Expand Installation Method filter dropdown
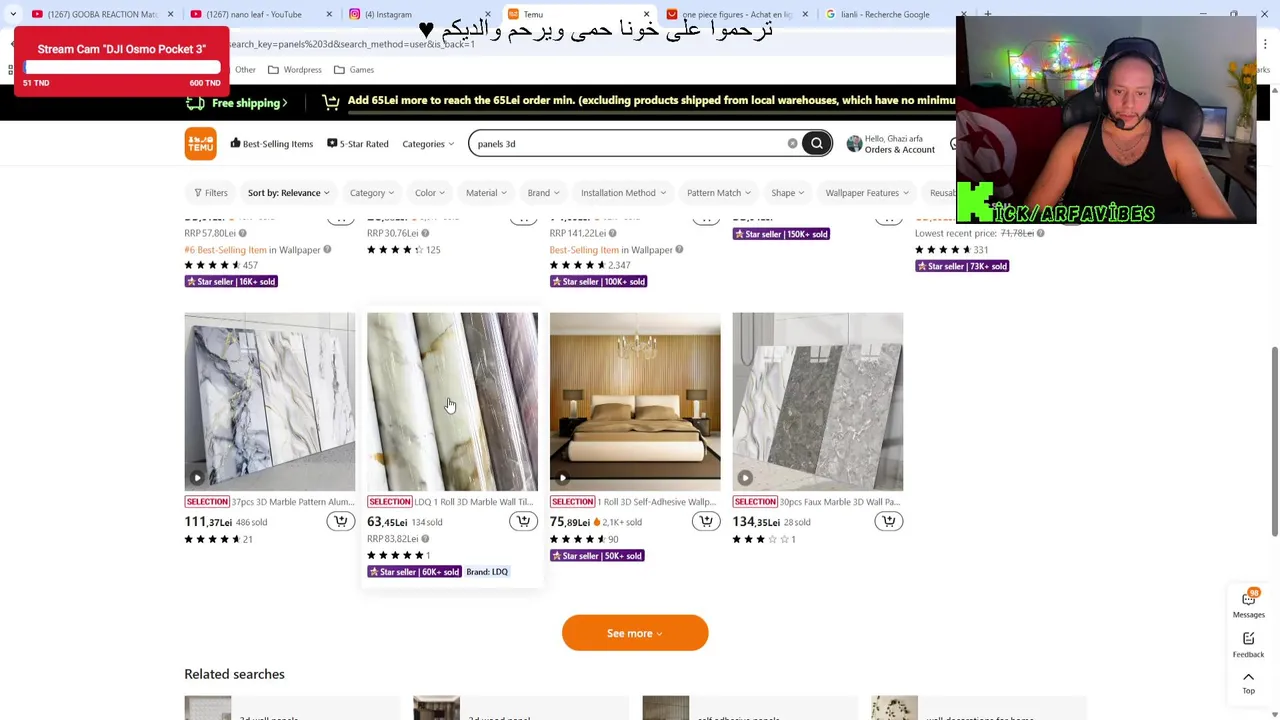This screenshot has width=1280, height=720. coord(623,192)
